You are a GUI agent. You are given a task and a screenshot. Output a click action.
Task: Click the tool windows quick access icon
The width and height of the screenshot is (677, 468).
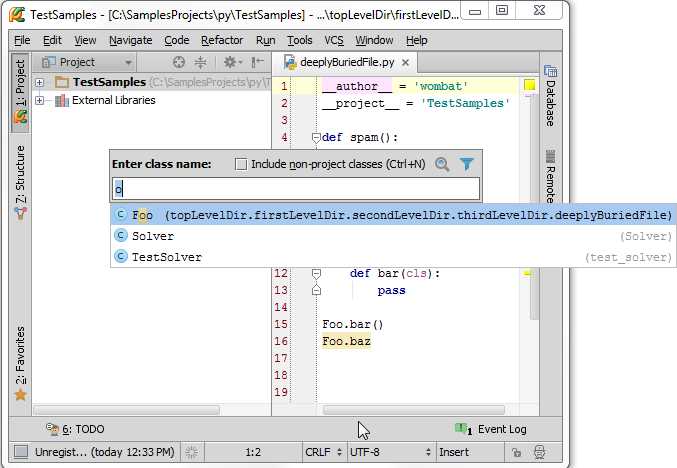pyautogui.click(x=21, y=452)
